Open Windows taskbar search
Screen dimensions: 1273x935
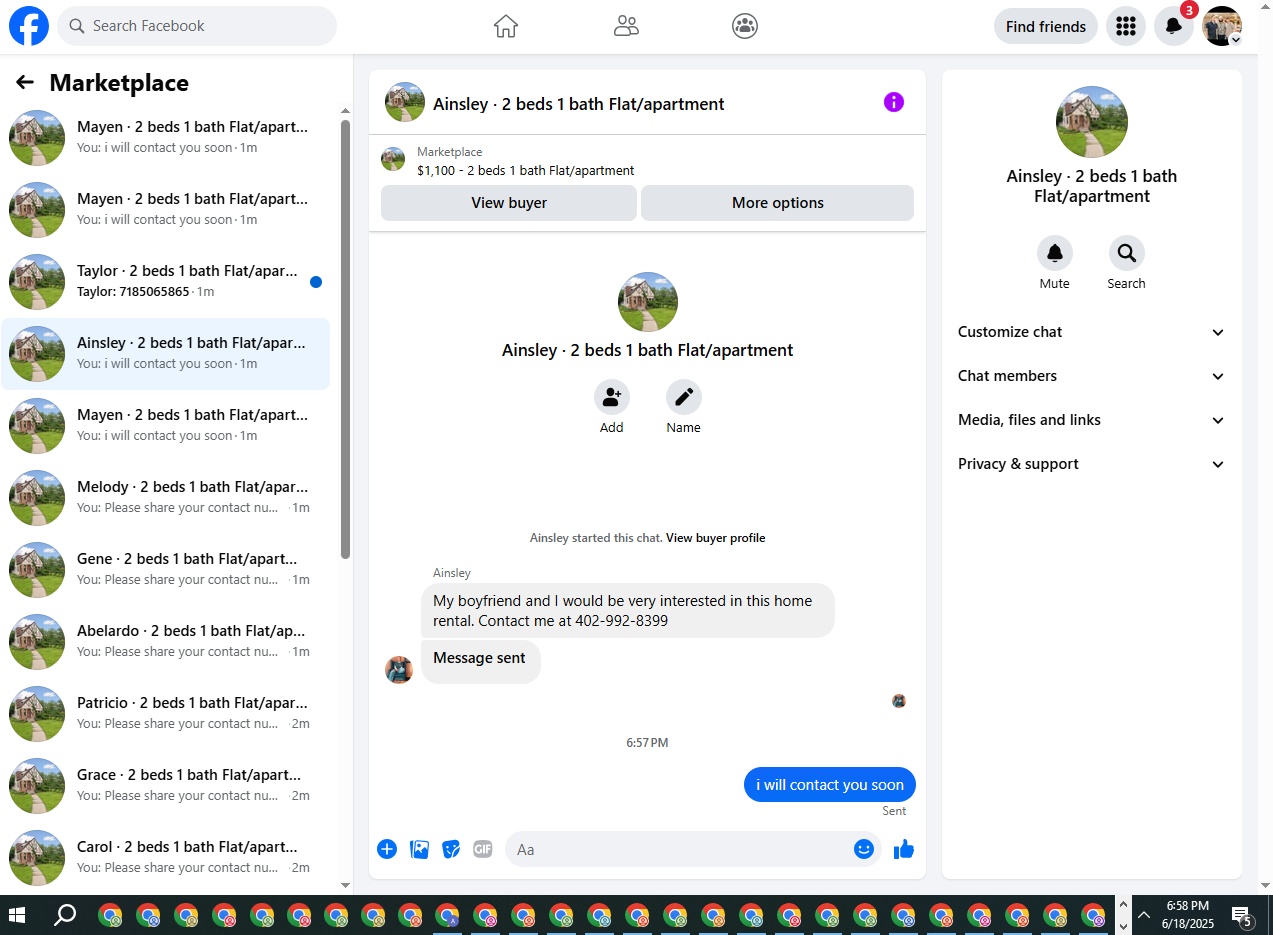point(65,915)
